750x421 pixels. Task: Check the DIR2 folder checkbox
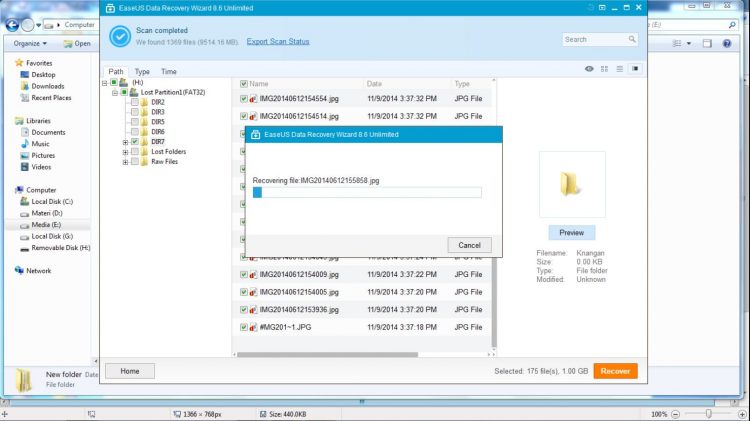[x=135, y=102]
